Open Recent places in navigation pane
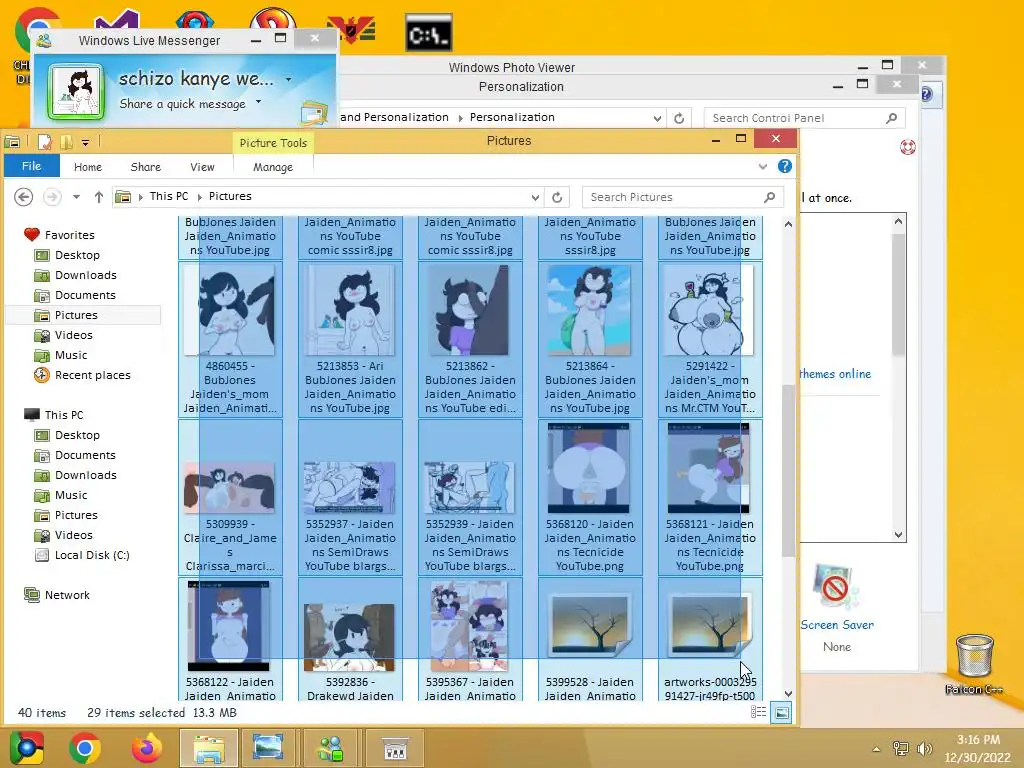The width and height of the screenshot is (1024, 768). (92, 375)
